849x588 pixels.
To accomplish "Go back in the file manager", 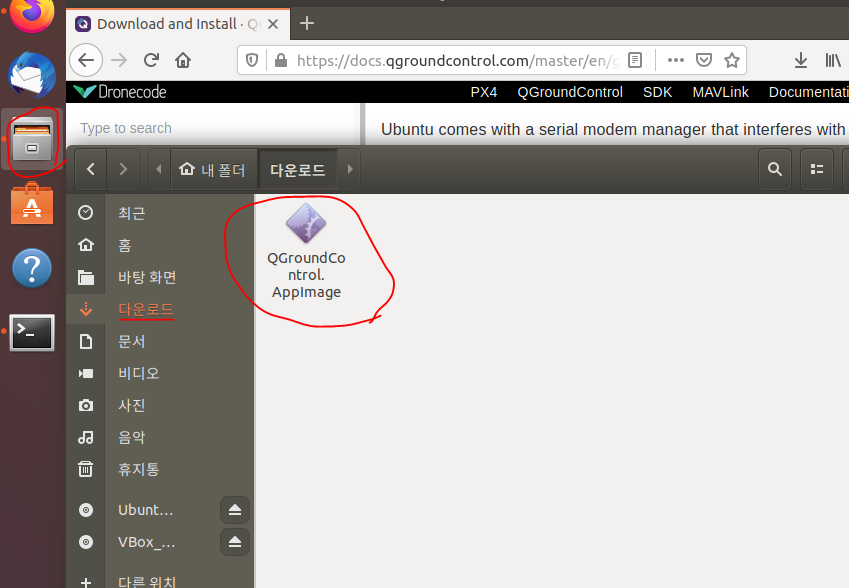I will click(91, 169).
